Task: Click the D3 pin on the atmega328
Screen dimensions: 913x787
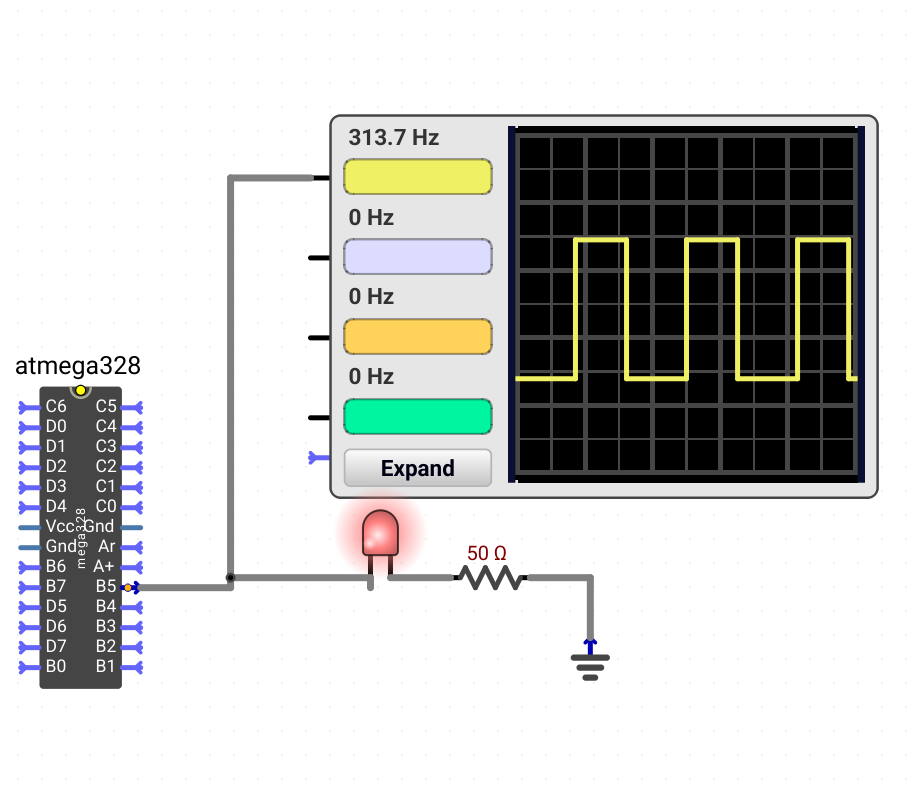Action: click(x=29, y=487)
